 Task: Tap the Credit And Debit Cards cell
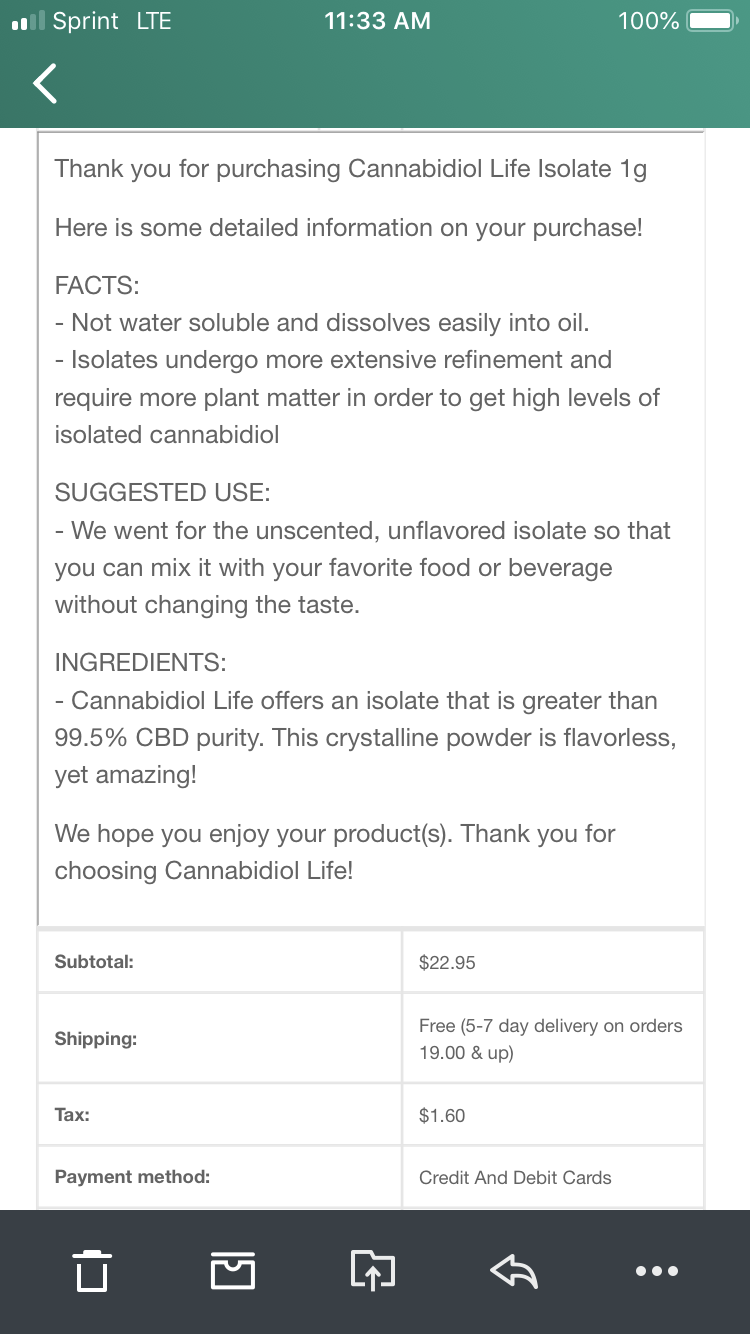coord(553,1177)
